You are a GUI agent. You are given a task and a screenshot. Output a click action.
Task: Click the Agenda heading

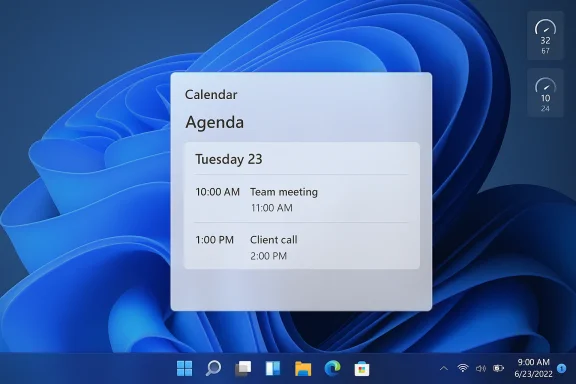click(215, 122)
